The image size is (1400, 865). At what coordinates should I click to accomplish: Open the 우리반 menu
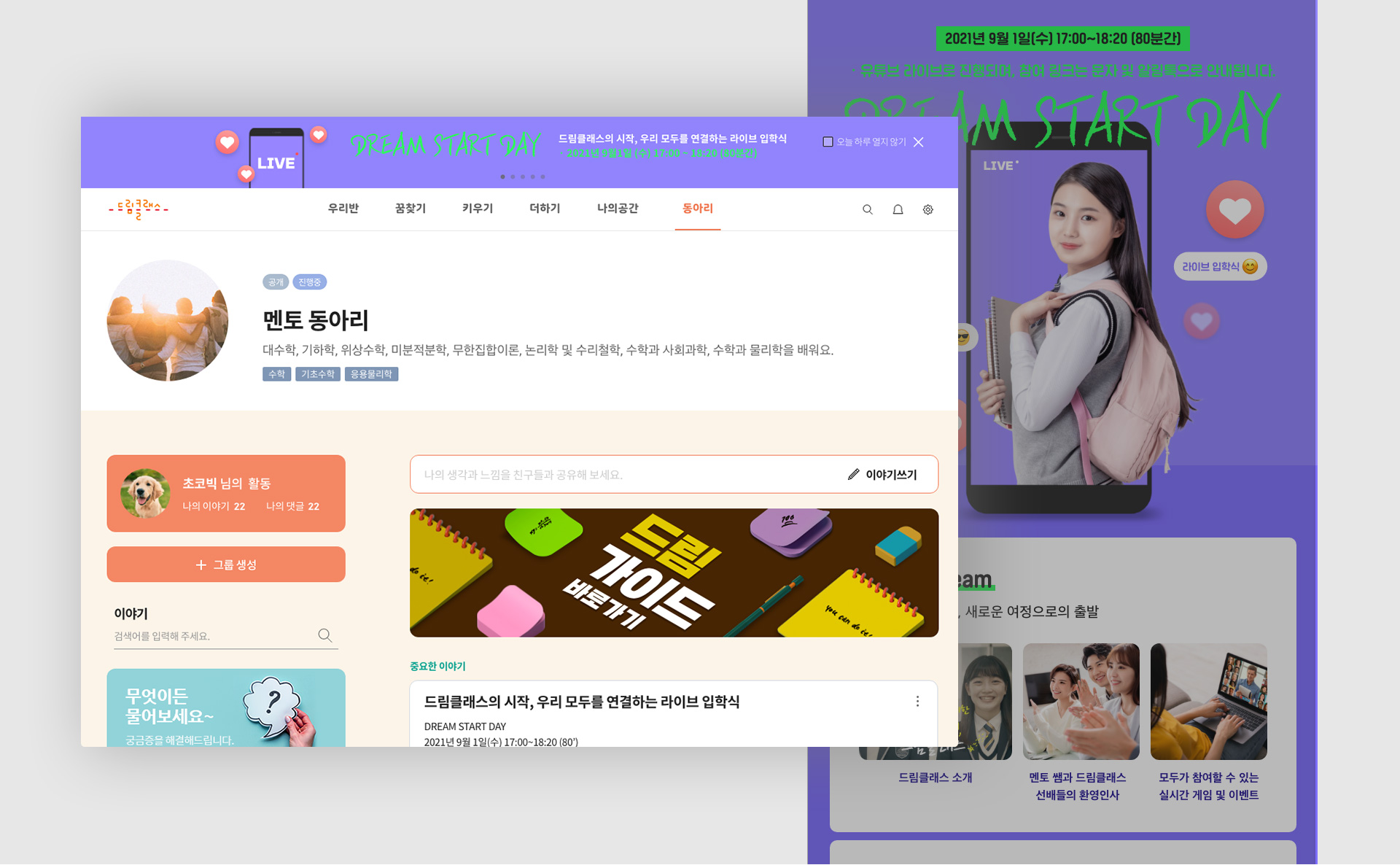click(x=343, y=209)
